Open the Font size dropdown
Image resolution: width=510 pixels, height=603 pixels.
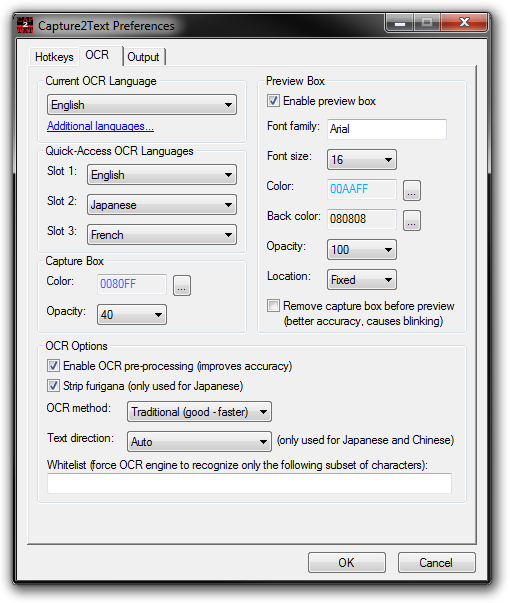[x=362, y=160]
